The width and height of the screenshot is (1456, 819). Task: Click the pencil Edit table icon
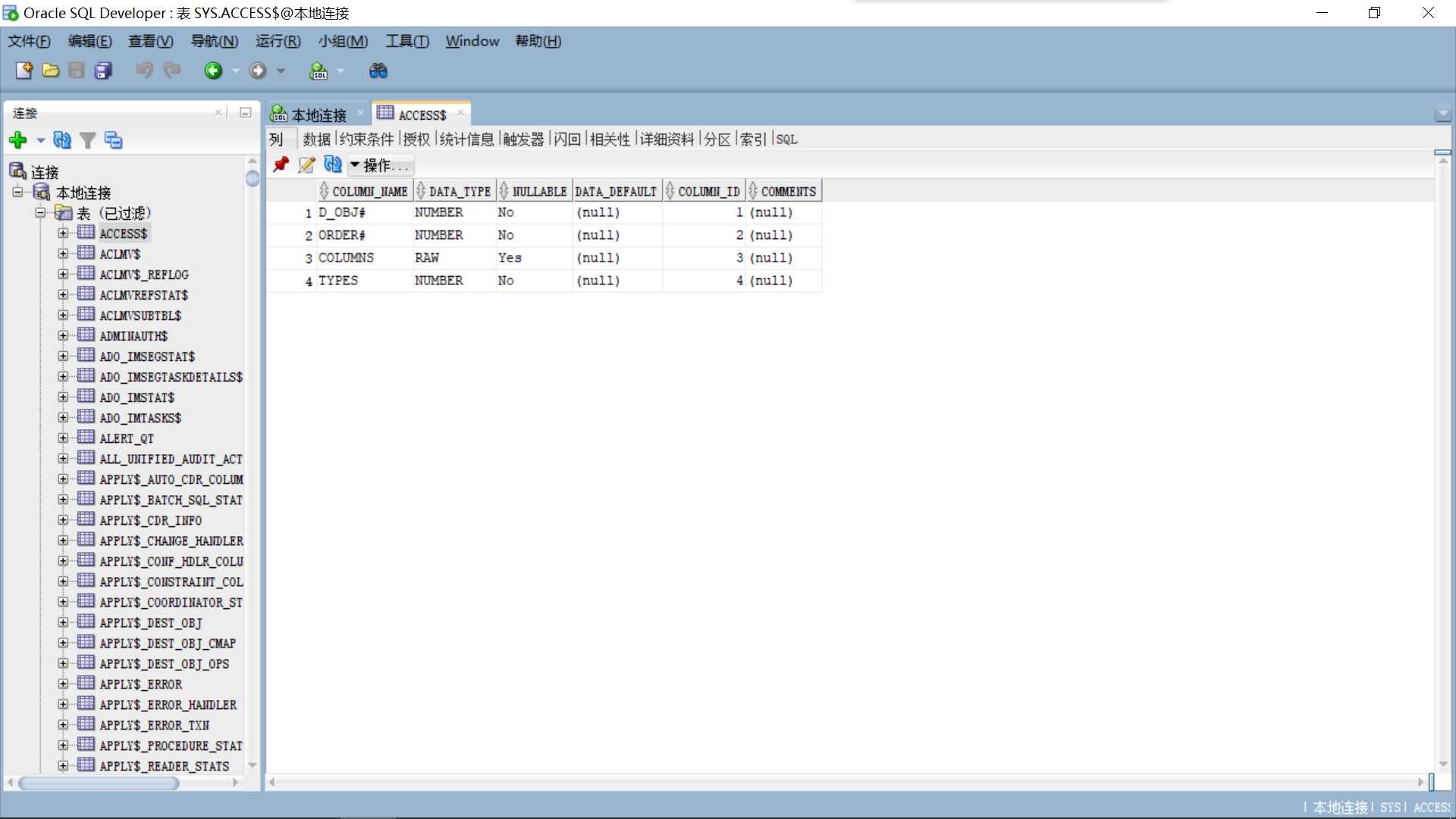pos(306,165)
